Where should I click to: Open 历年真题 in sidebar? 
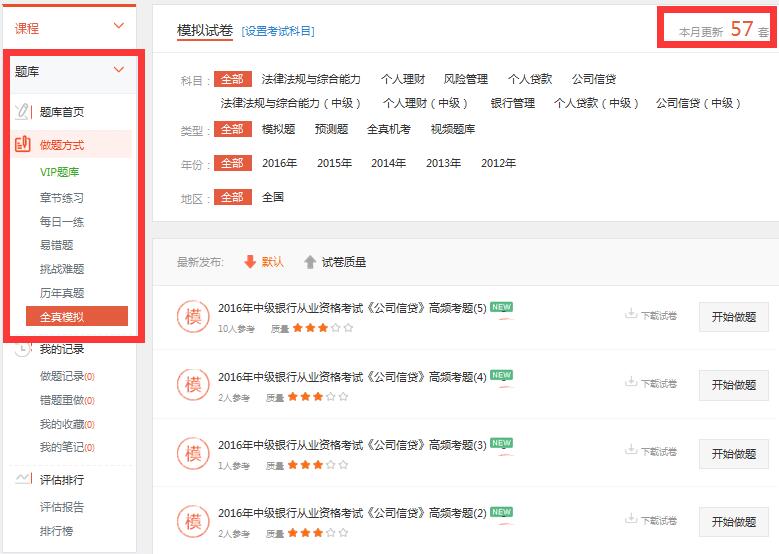[62, 293]
